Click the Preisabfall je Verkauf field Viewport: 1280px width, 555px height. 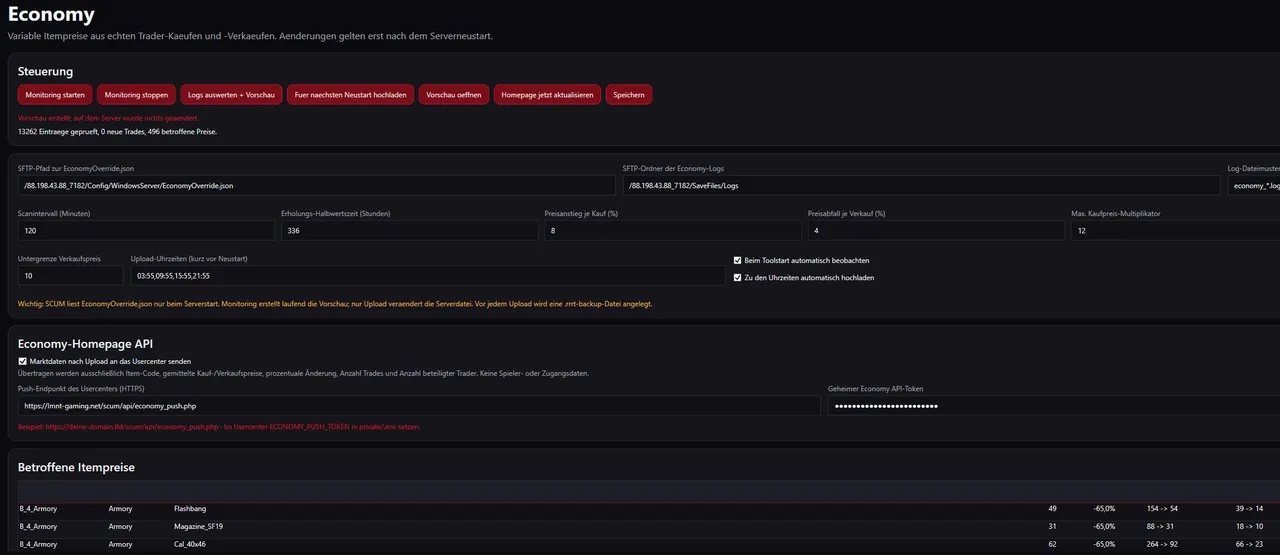936,230
